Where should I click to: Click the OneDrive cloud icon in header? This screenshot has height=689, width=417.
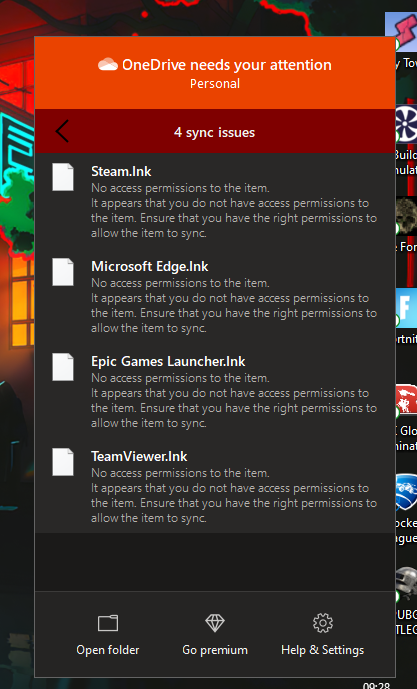pos(108,65)
